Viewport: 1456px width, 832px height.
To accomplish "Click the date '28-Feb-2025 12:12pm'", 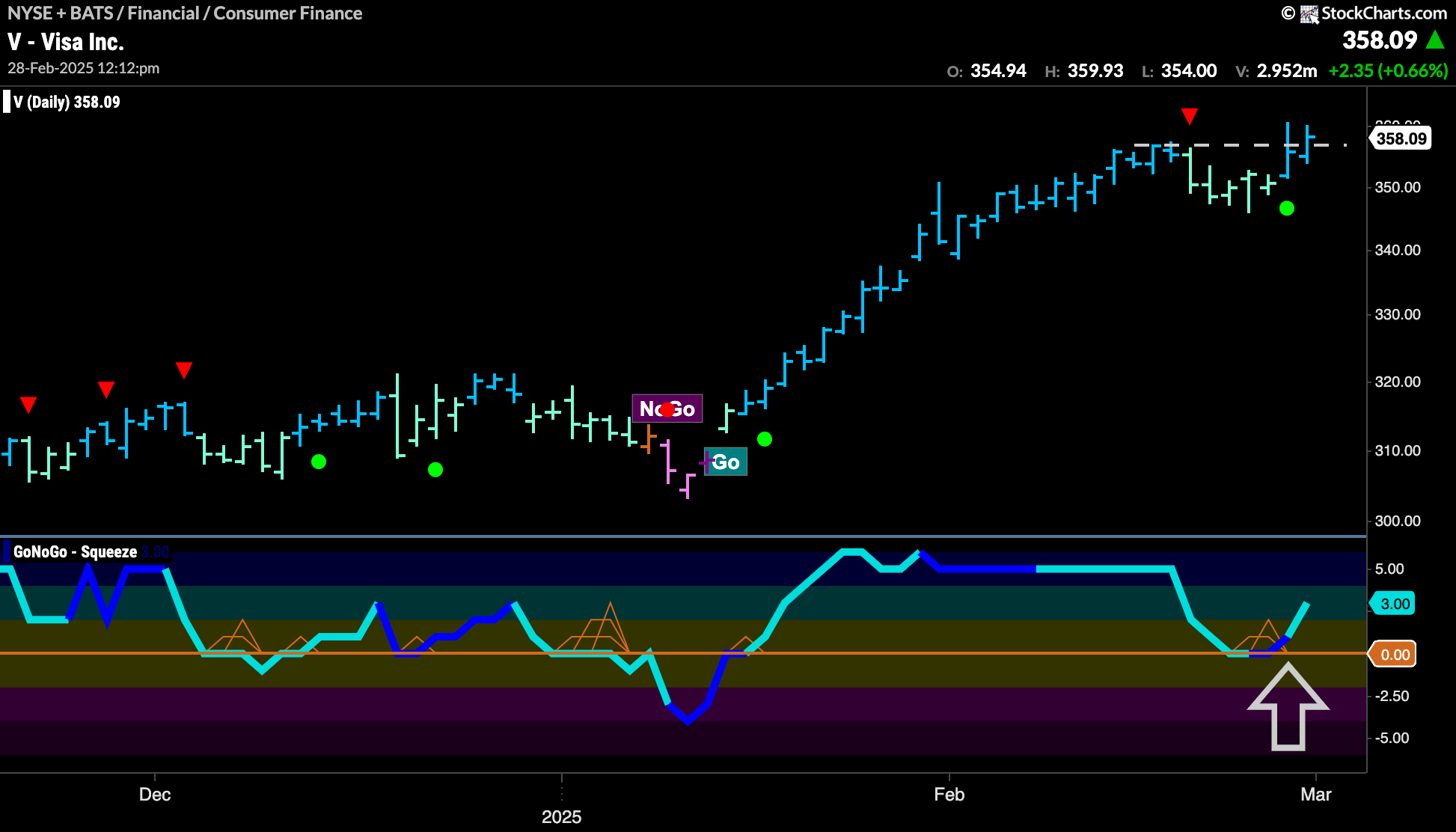I will [84, 68].
